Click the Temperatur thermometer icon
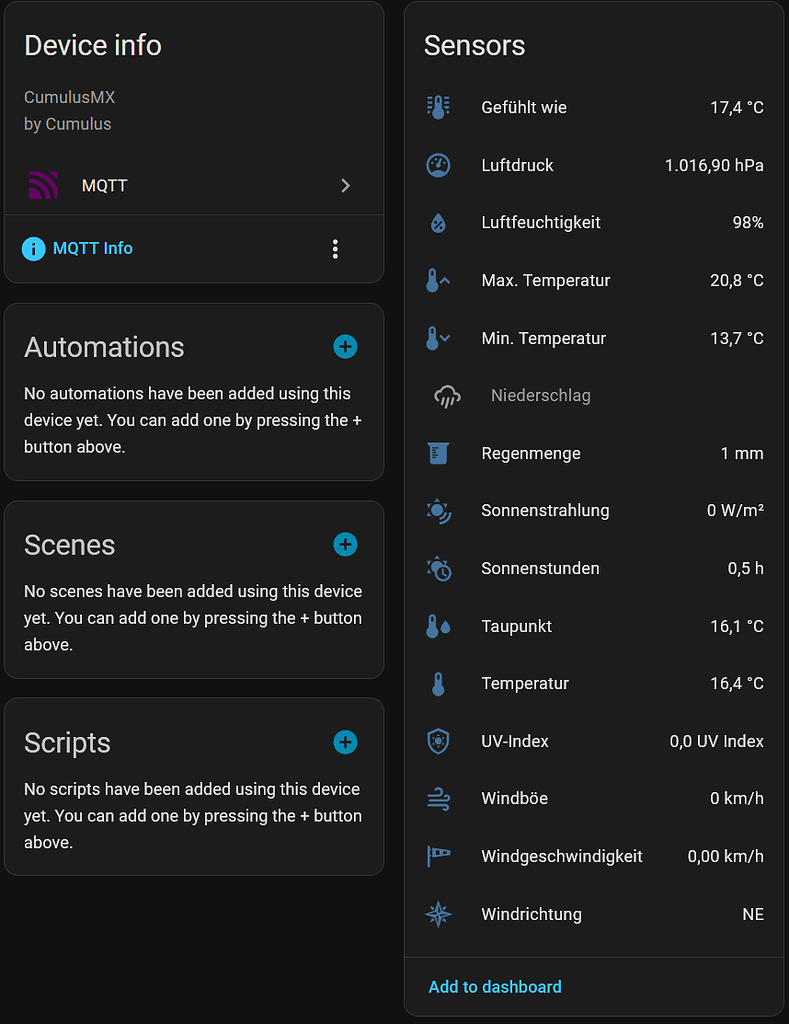Image resolution: width=789 pixels, height=1024 pixels. coord(438,684)
